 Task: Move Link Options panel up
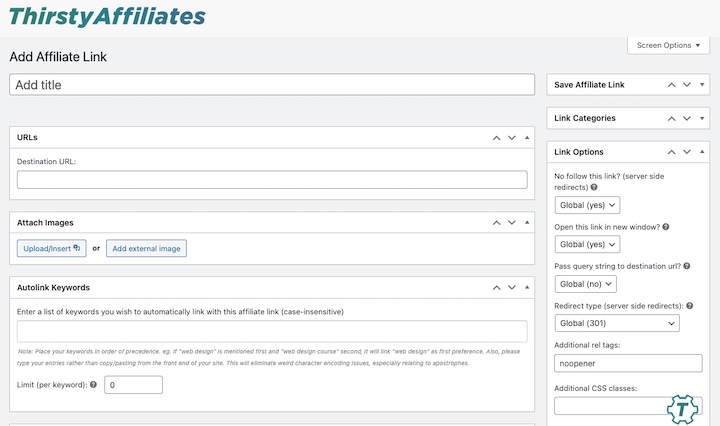(x=671, y=152)
